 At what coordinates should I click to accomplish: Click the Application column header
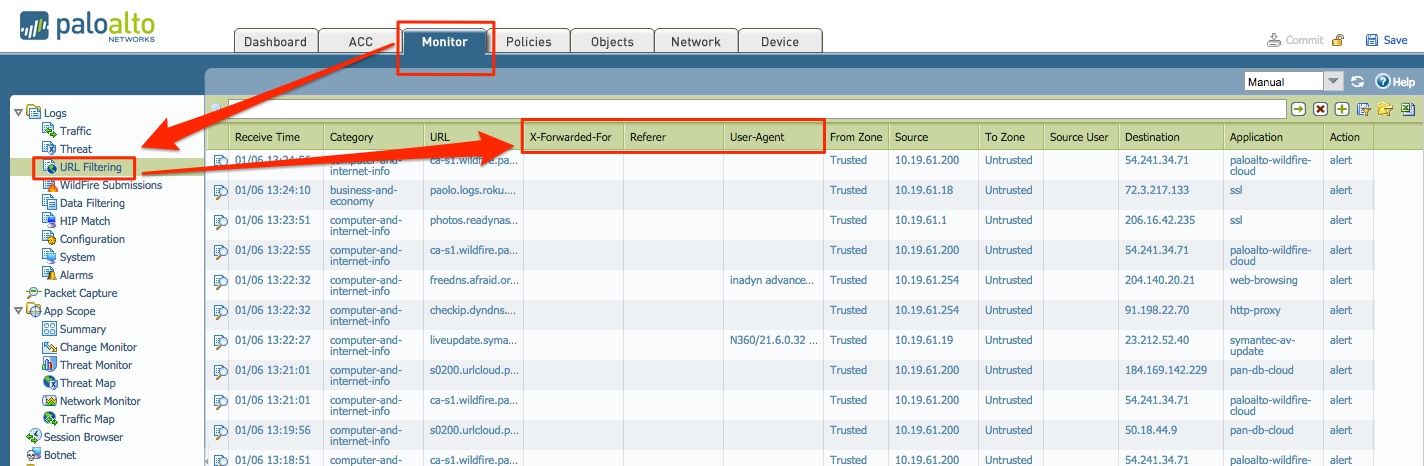click(x=1274, y=137)
